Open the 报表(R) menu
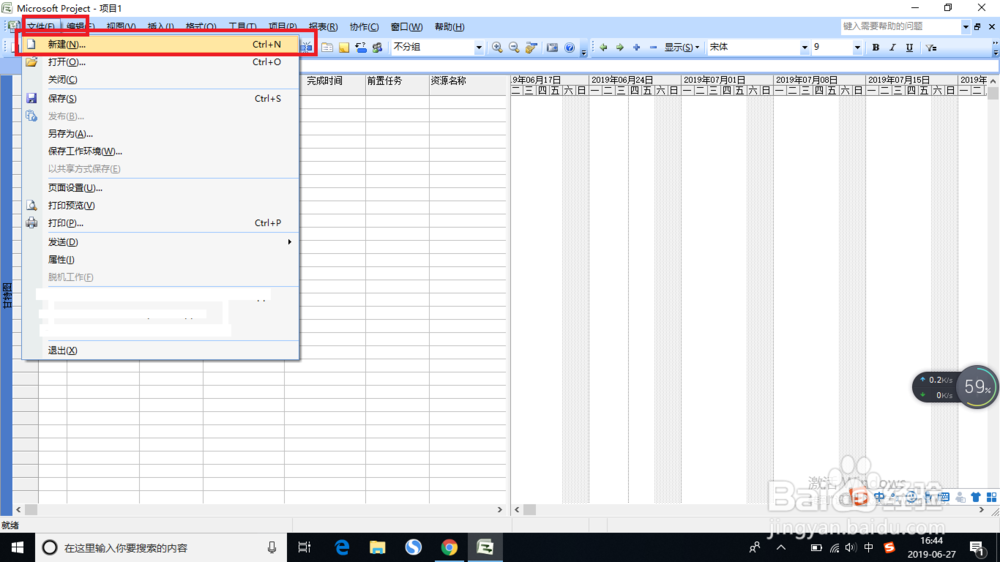The height and width of the screenshot is (562, 1000). pyautogui.click(x=323, y=27)
